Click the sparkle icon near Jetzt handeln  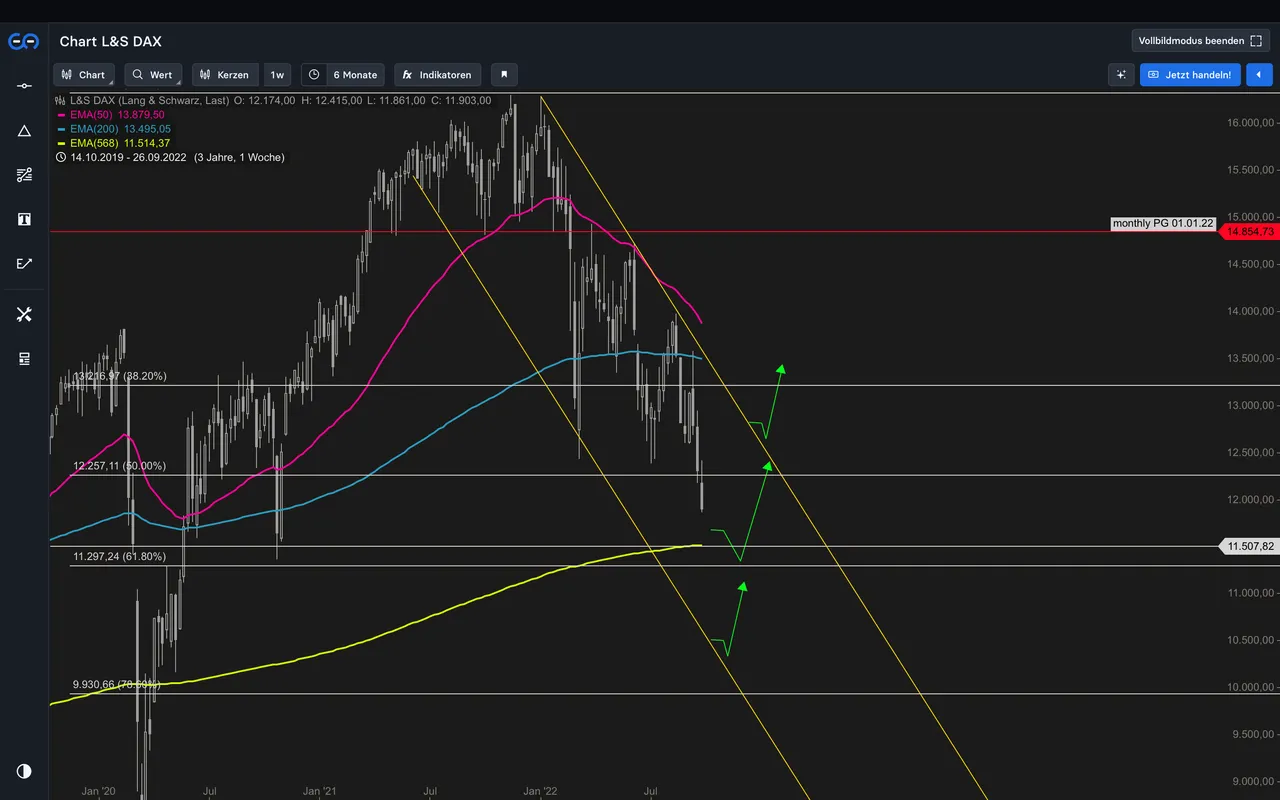(1121, 75)
